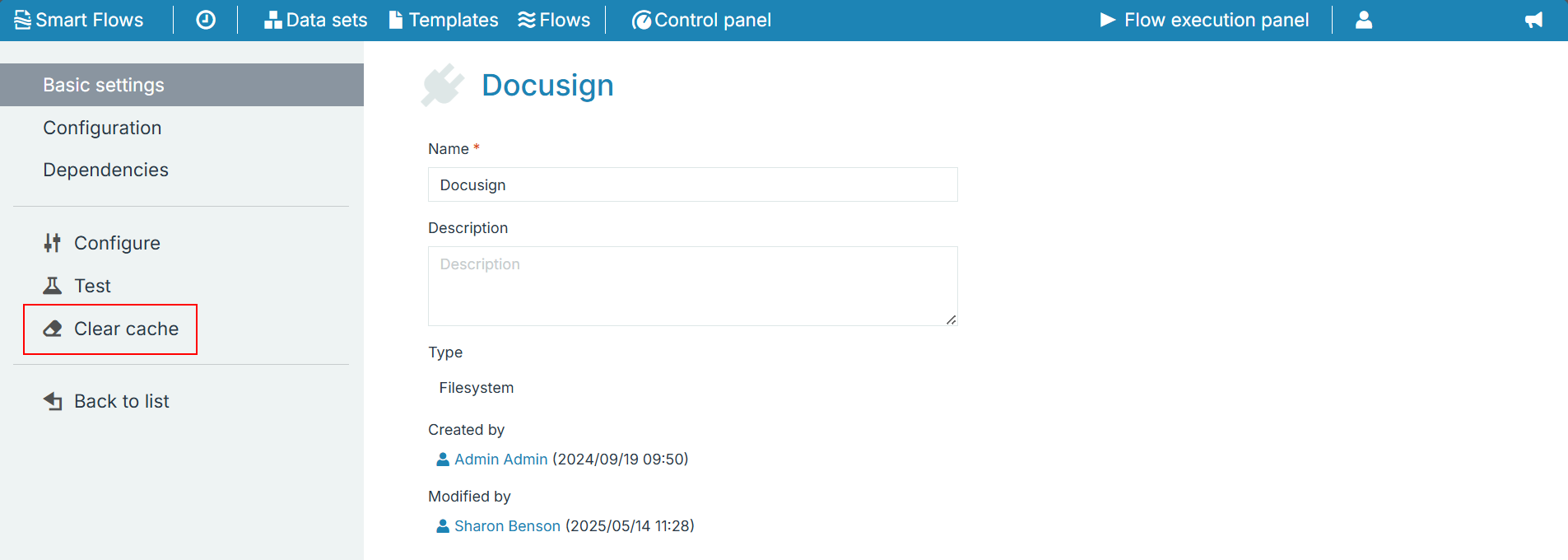This screenshot has height=560, width=1568.
Task: Click the clock history icon in top bar
Action: tap(206, 20)
